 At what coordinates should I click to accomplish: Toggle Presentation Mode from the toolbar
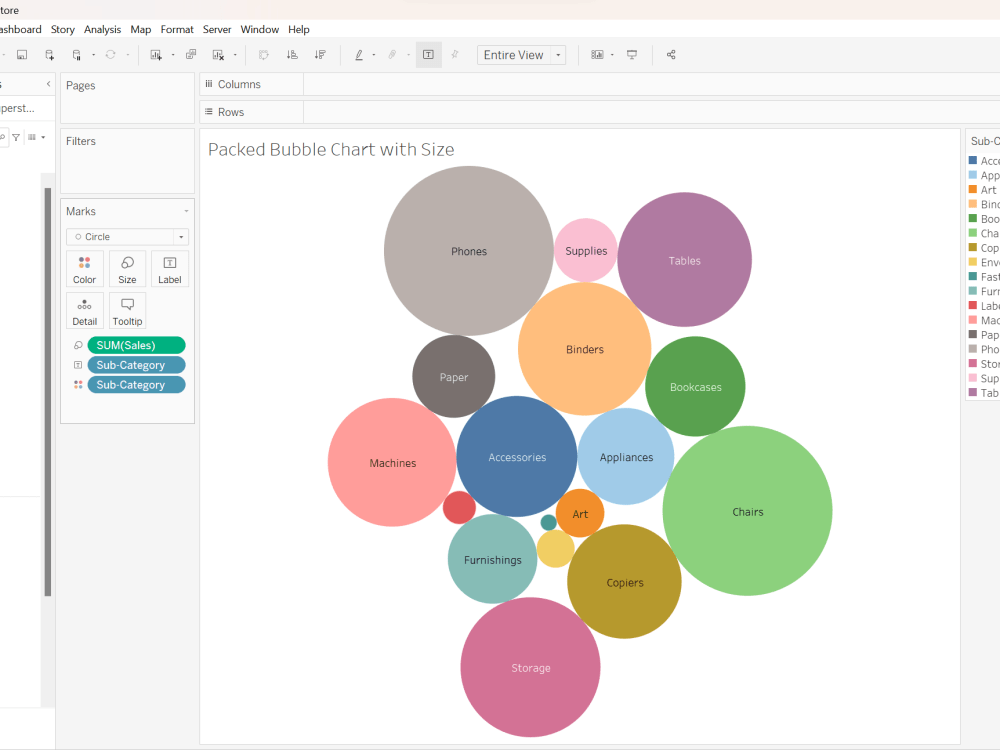[631, 55]
